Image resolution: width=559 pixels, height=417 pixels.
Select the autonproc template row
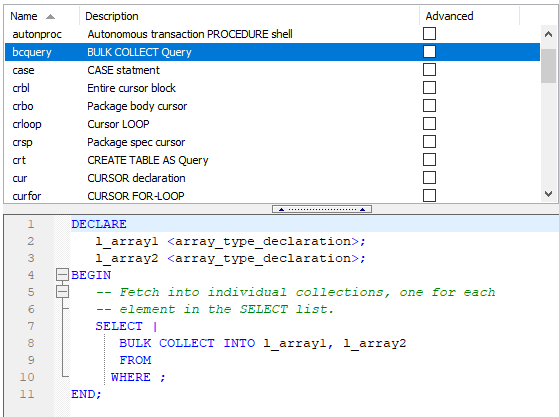tap(272, 34)
